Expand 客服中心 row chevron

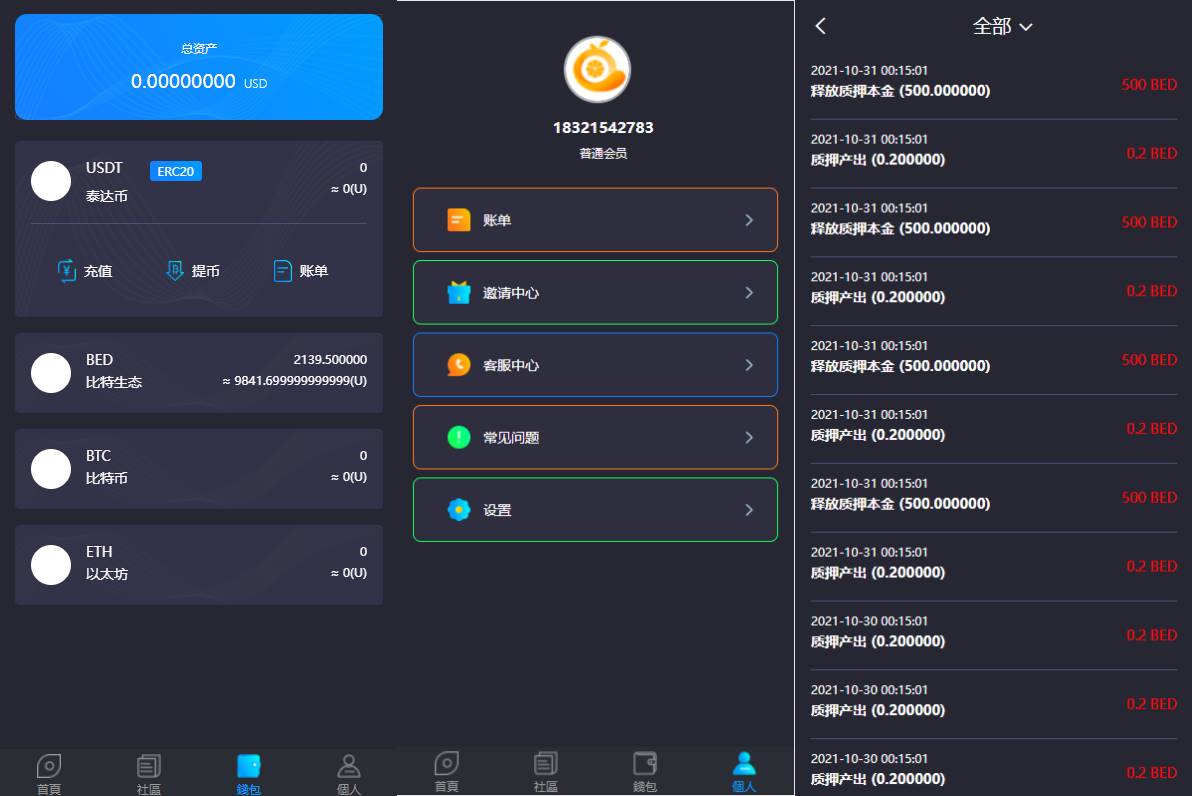click(749, 365)
